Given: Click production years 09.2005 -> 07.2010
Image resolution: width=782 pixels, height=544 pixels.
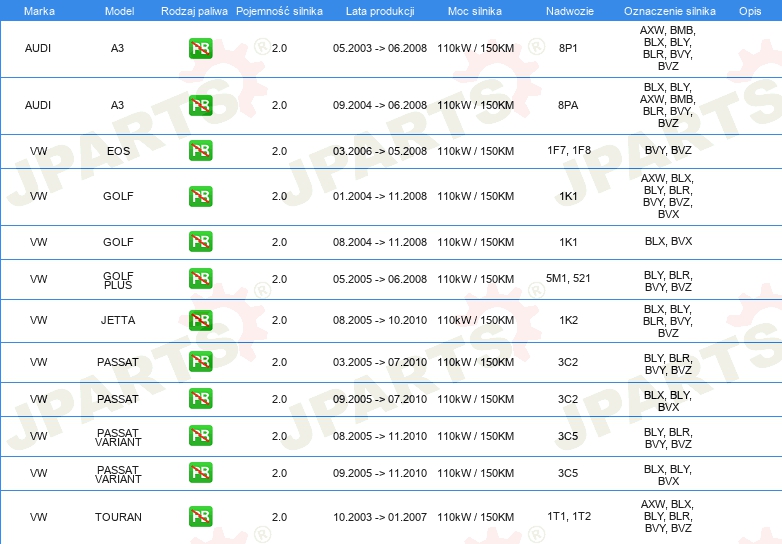Looking at the screenshot, I should (x=380, y=399).
